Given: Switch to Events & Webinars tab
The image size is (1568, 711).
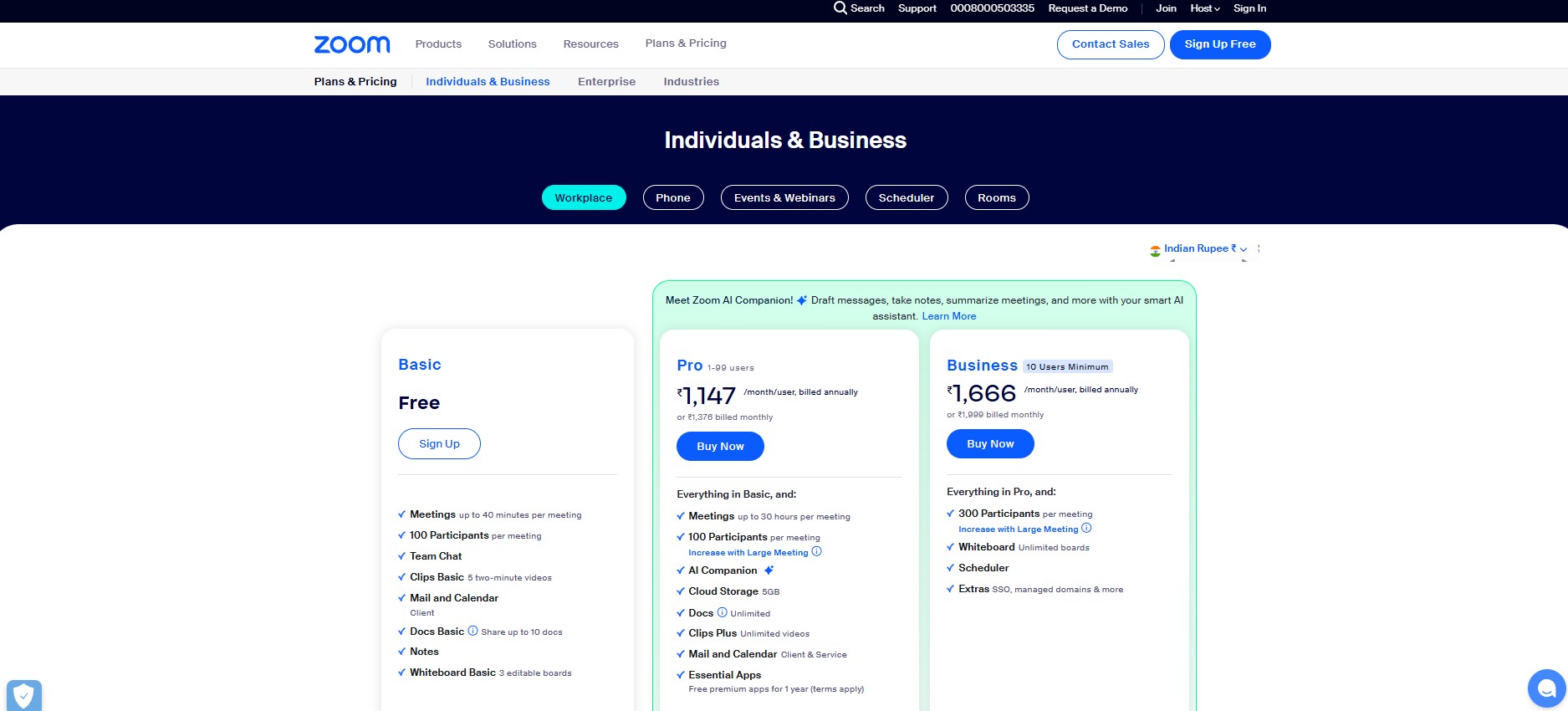Looking at the screenshot, I should point(784,197).
